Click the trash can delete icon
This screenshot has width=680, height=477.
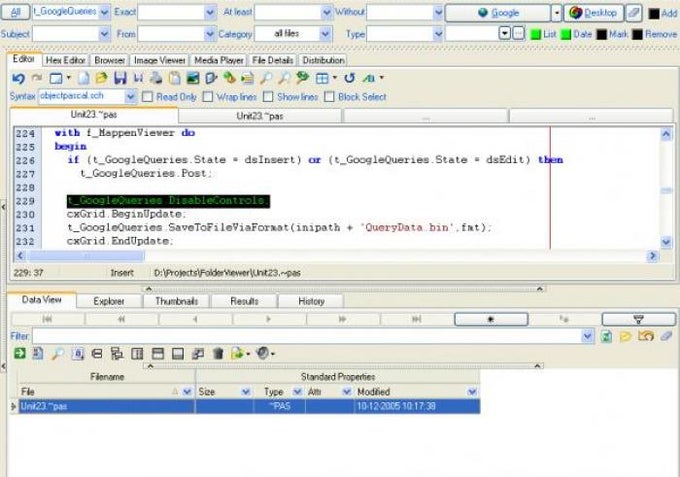coord(218,353)
